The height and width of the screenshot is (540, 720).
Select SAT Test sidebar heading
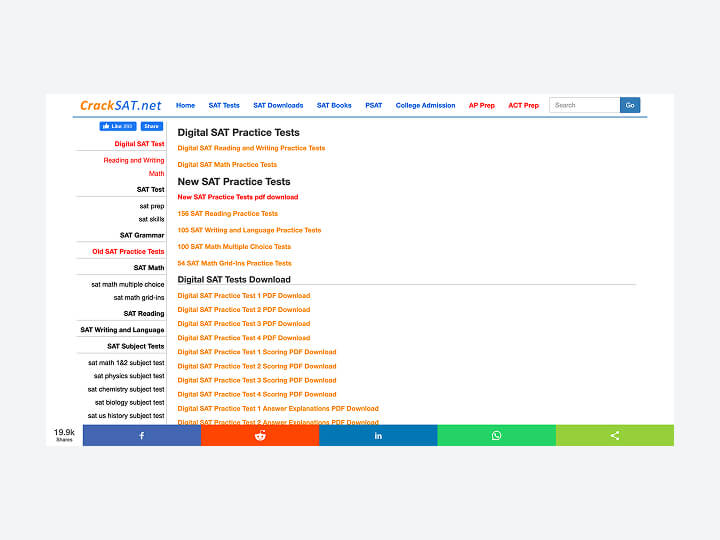click(x=150, y=190)
